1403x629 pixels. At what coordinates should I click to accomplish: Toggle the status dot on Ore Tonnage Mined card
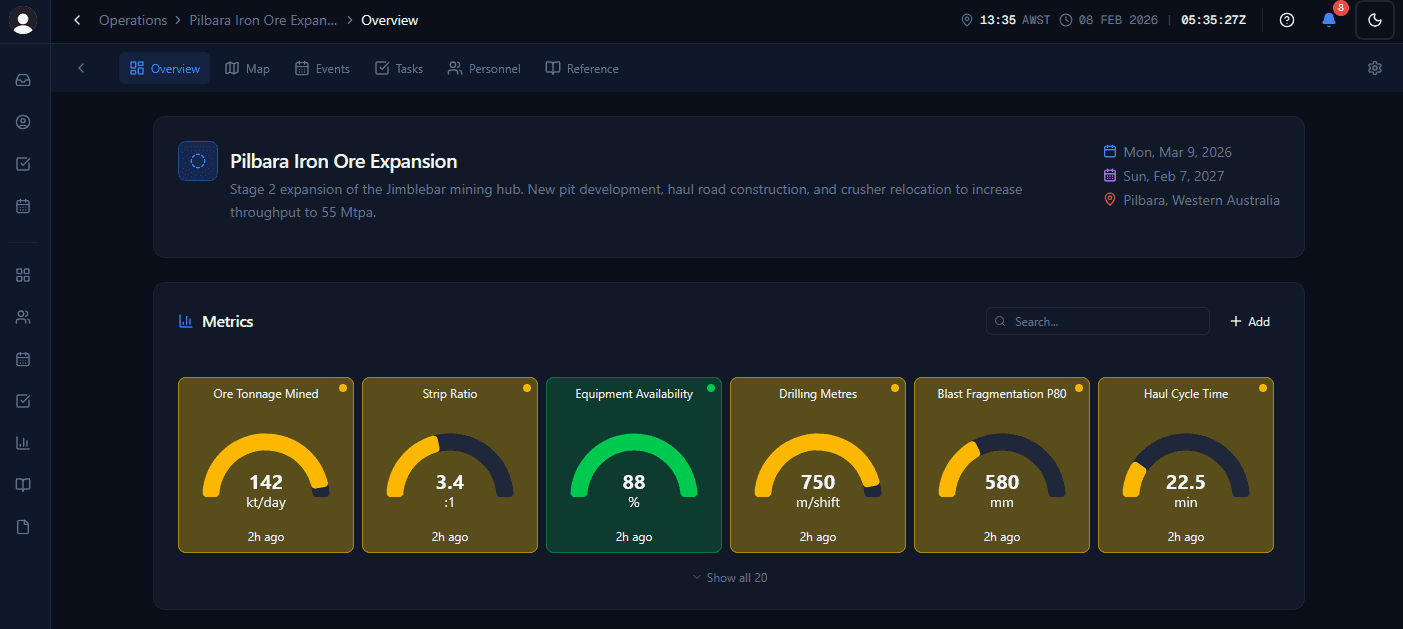pos(344,387)
